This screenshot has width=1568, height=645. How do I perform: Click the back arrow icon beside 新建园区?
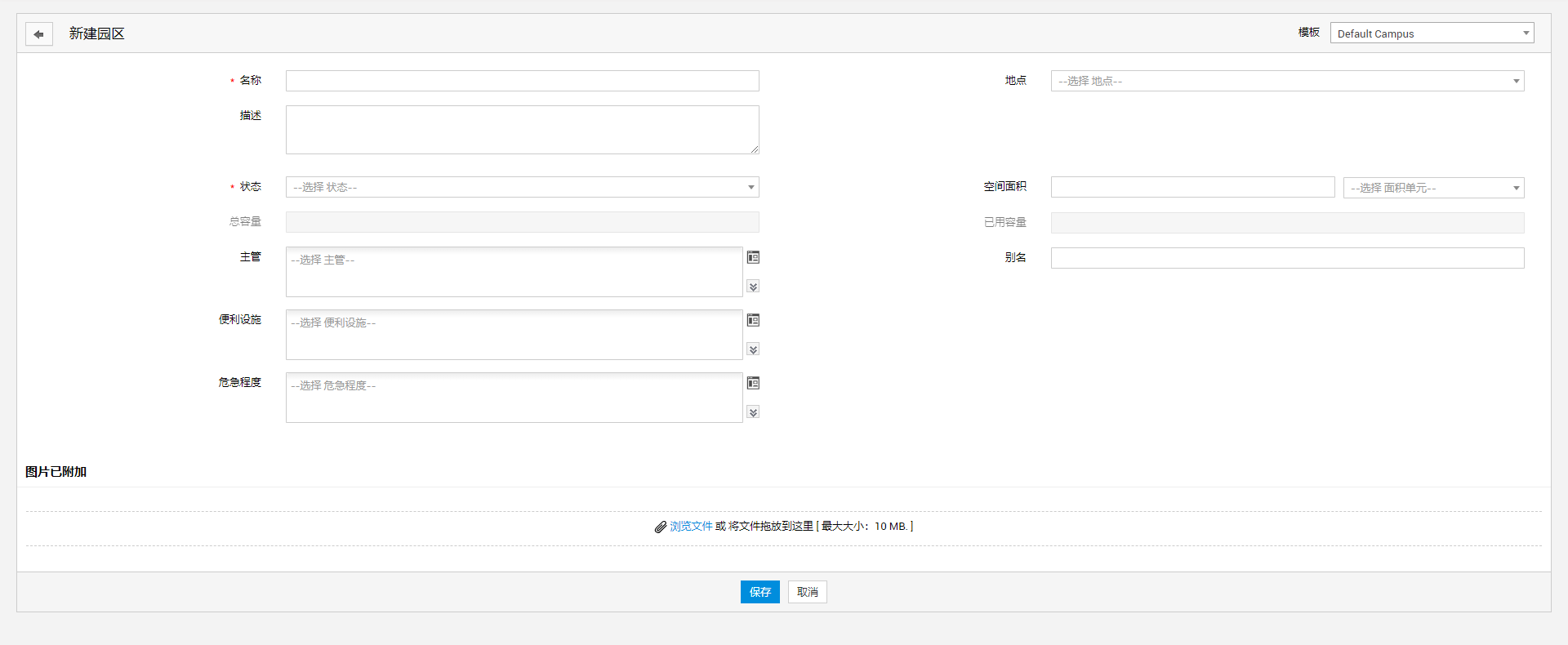coord(38,34)
